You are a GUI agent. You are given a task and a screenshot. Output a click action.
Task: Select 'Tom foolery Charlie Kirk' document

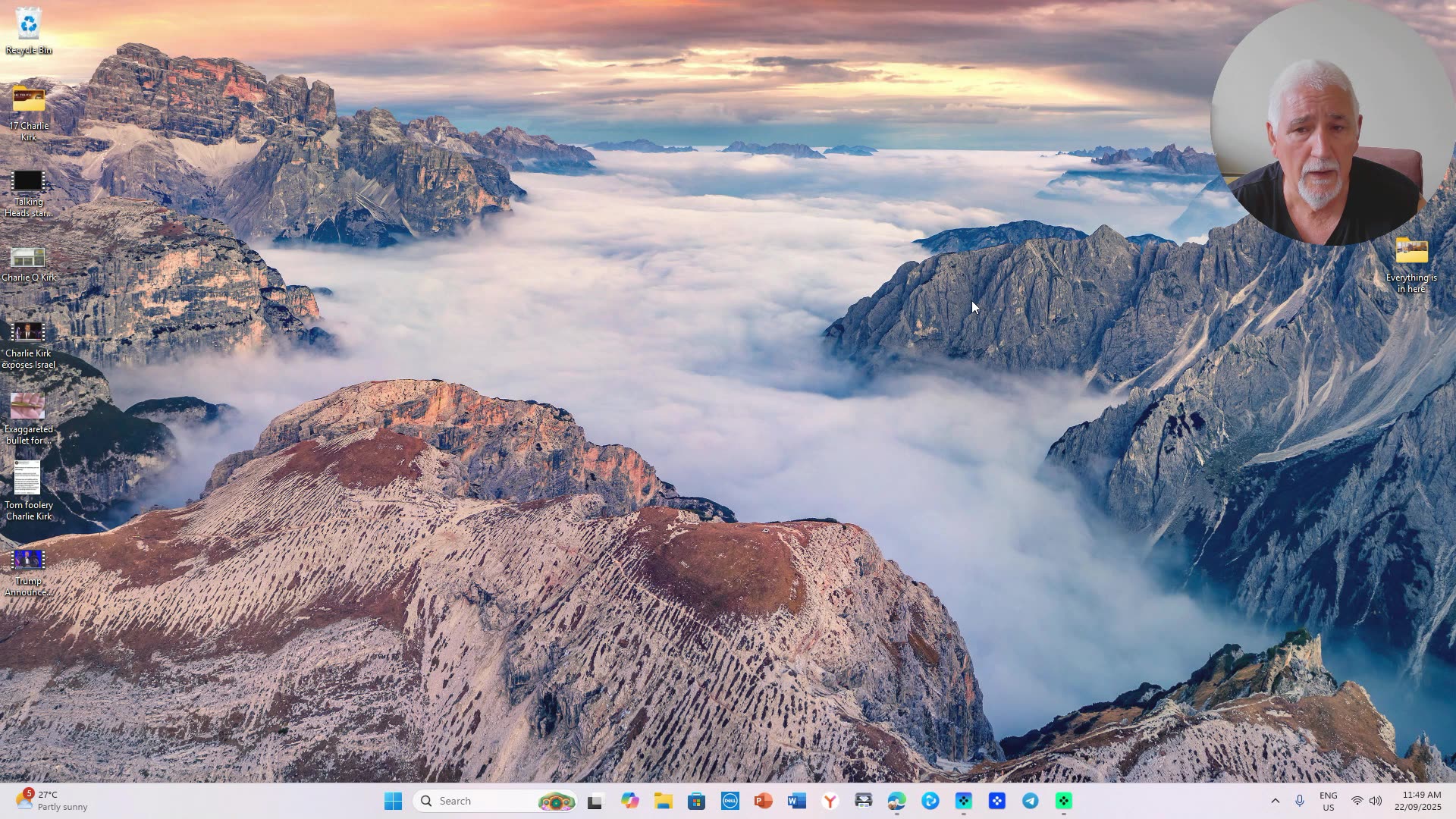click(x=28, y=479)
